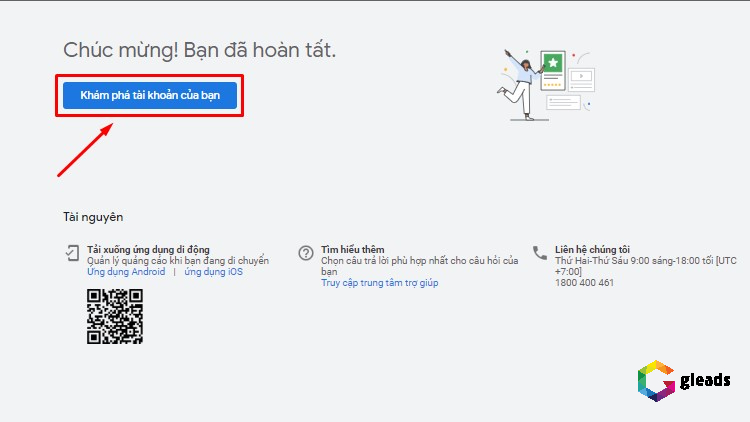This screenshot has width=750, height=422.
Task: Click the question mark help icon
Action: click(306, 253)
